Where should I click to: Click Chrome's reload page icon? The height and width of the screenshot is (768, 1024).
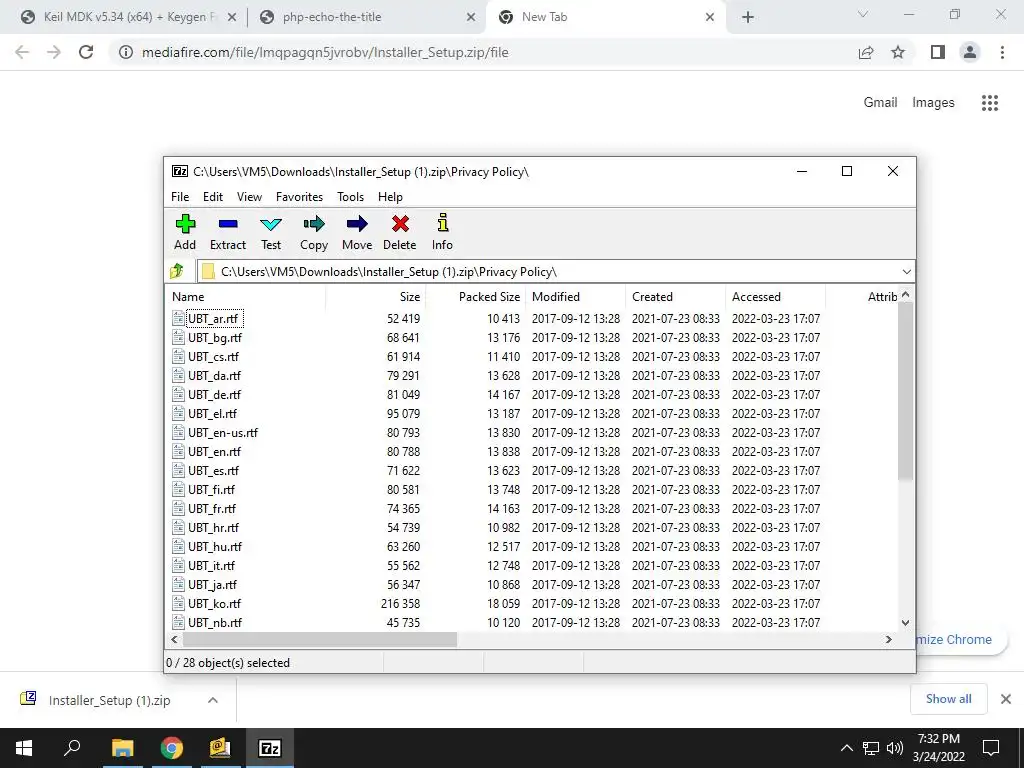(86, 52)
